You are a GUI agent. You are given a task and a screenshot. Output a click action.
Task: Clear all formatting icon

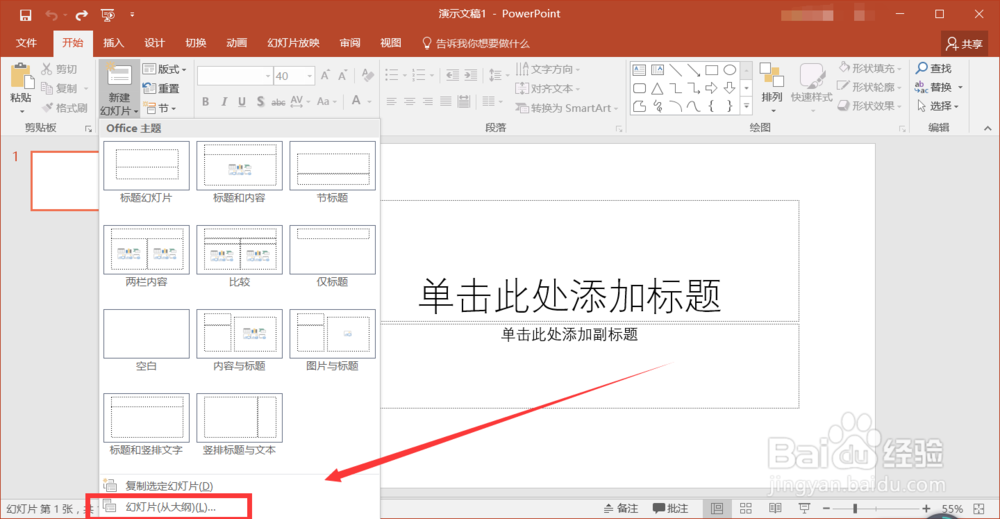[367, 76]
